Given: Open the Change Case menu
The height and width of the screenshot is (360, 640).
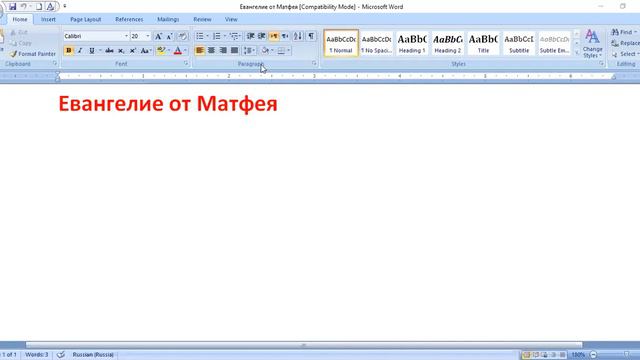Looking at the screenshot, I should pos(146,51).
